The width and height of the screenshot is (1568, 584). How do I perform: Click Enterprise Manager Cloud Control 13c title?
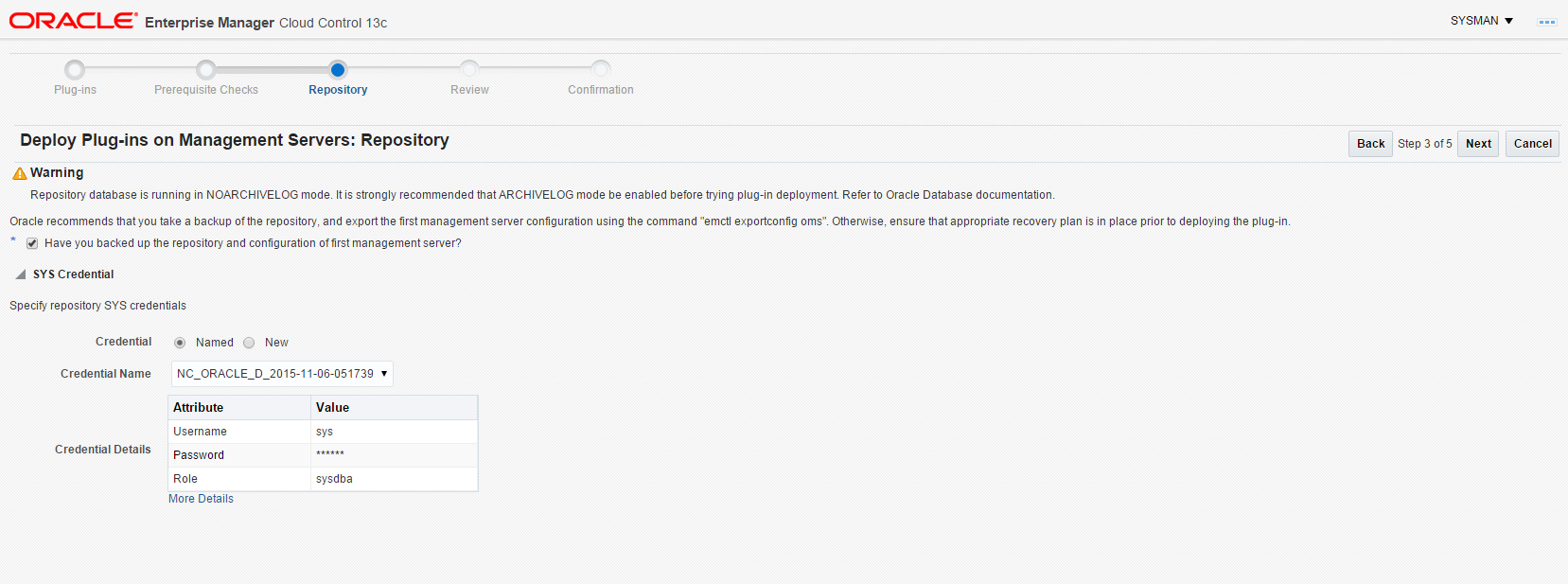(x=266, y=23)
